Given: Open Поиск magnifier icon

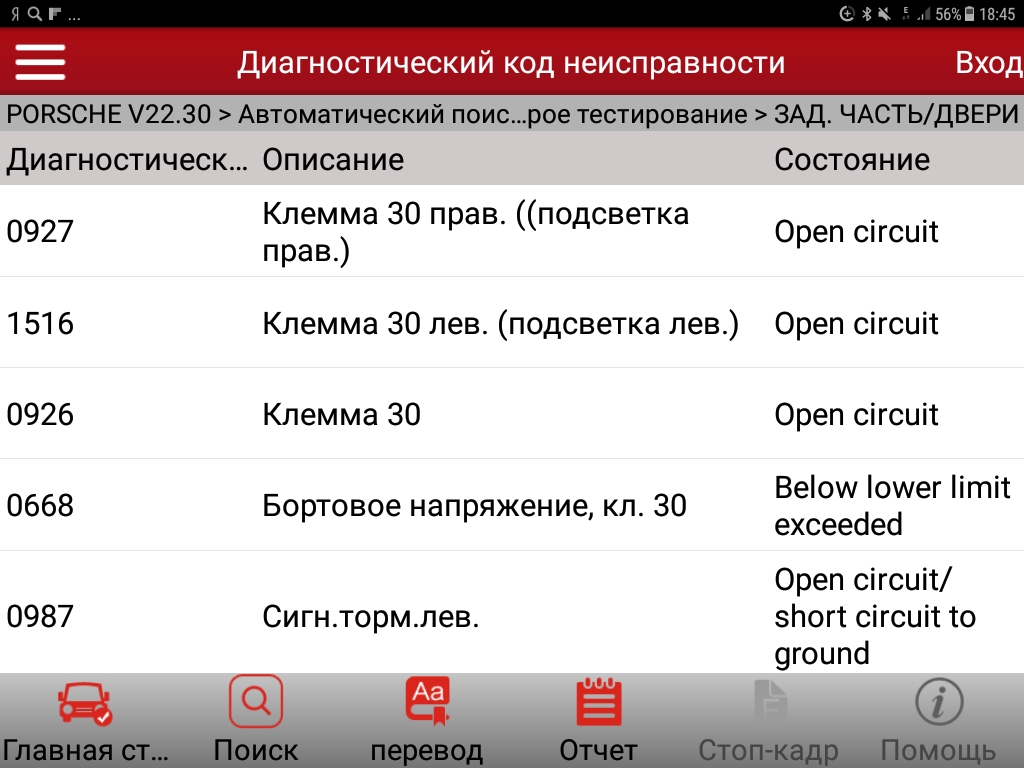Looking at the screenshot, I should point(256,703).
